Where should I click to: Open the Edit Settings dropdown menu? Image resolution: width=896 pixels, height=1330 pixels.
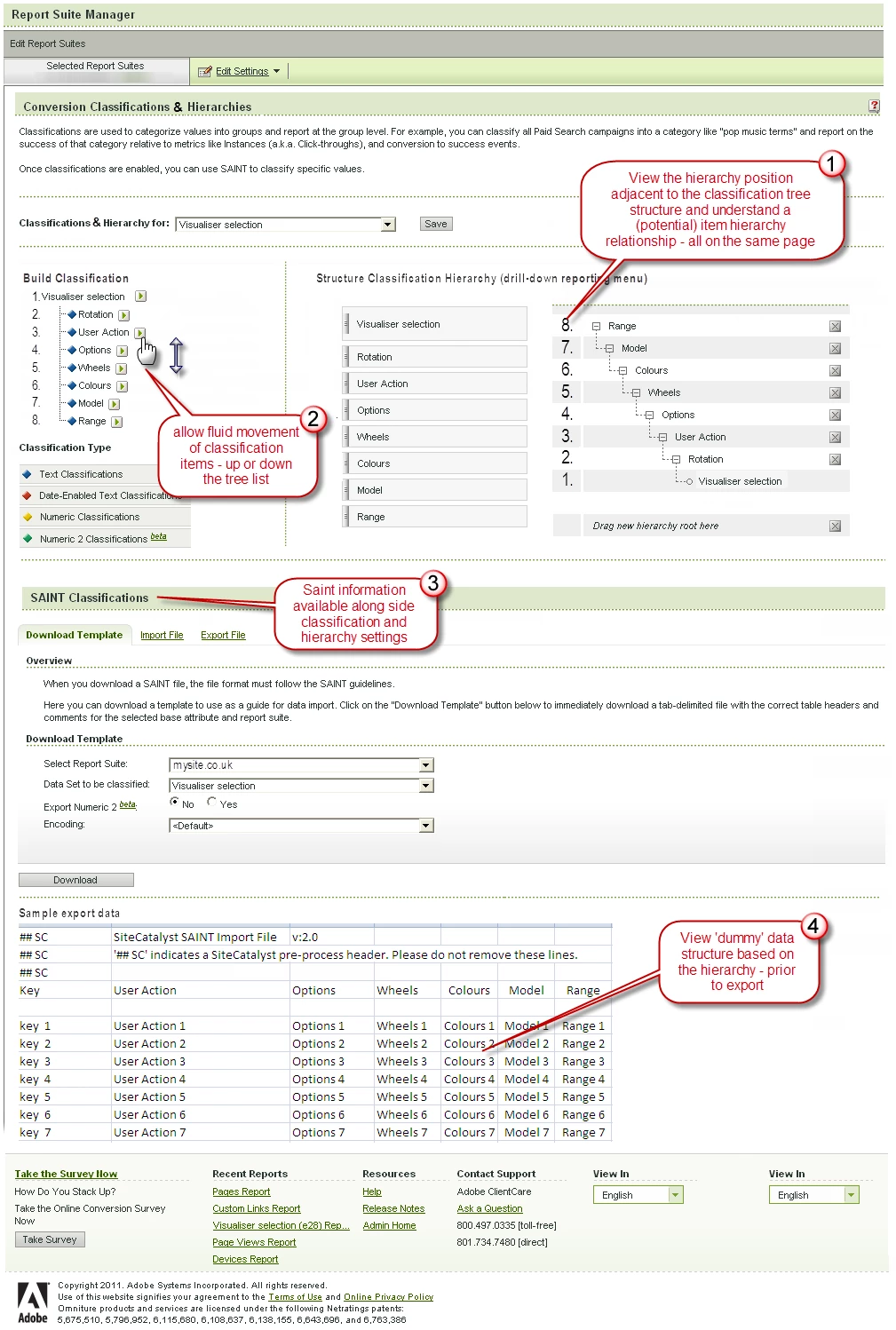pos(277,71)
